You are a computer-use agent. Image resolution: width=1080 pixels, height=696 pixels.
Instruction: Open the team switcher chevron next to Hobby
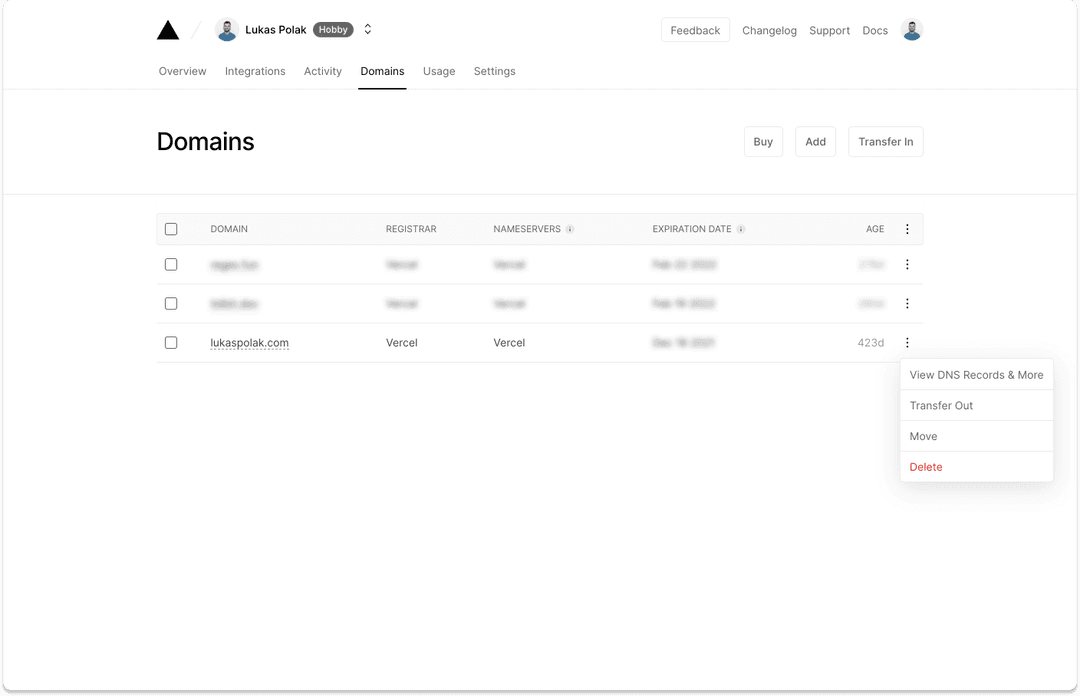[x=367, y=29]
